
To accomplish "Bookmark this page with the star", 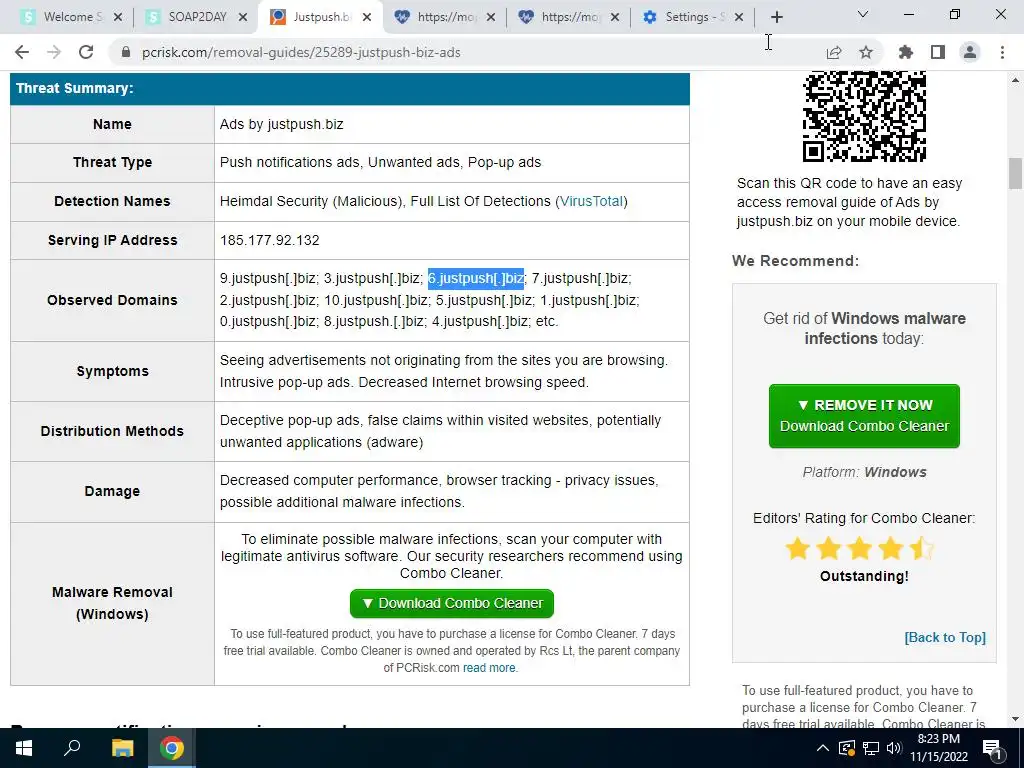I will [x=865, y=52].
